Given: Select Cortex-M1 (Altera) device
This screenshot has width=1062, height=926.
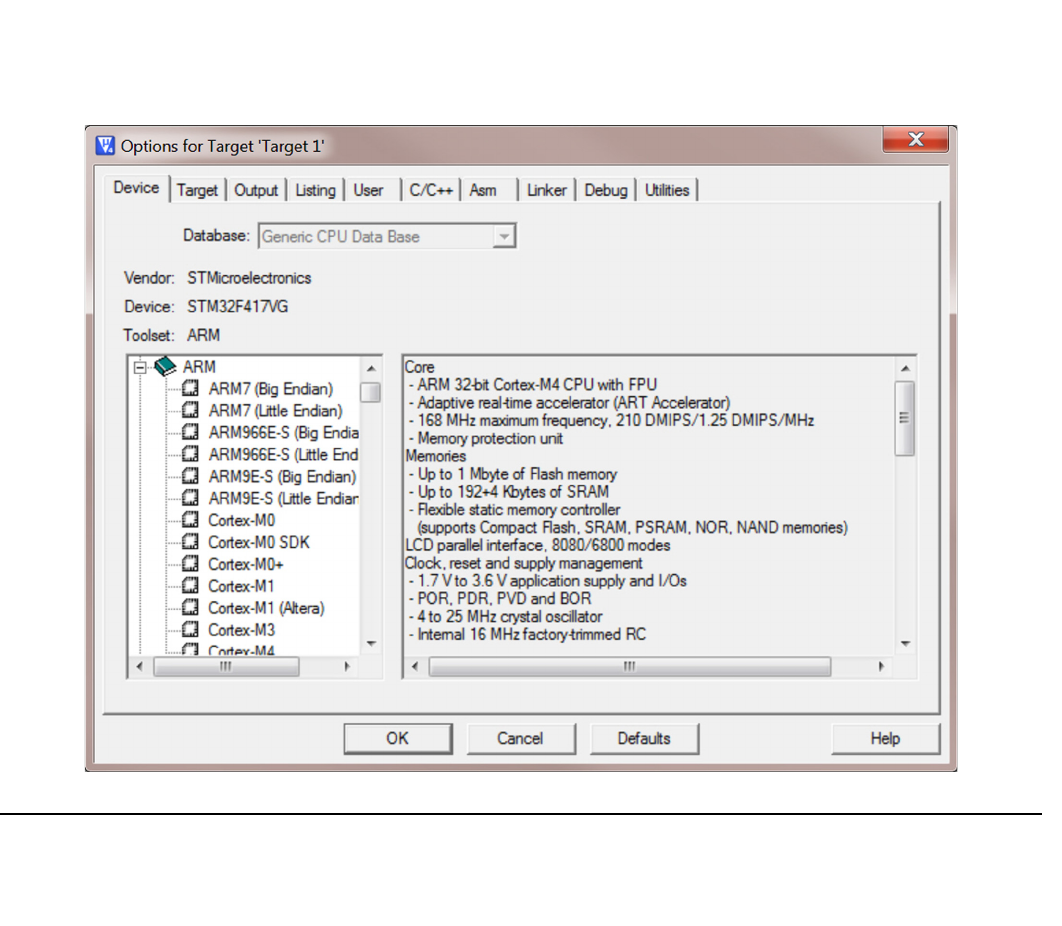Looking at the screenshot, I should point(266,608).
